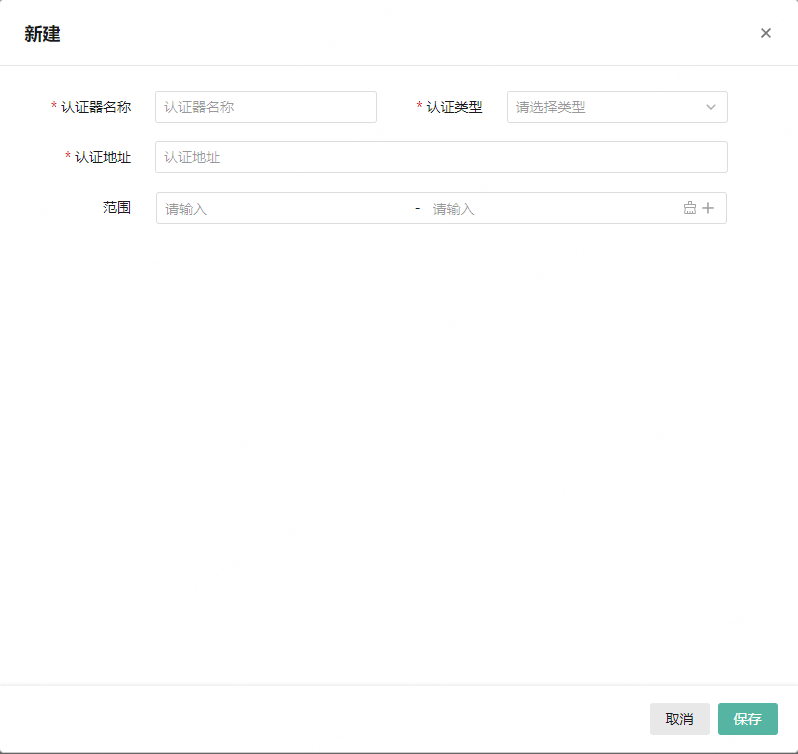
Task: Click the 认证地址 field label
Action: tap(103, 157)
